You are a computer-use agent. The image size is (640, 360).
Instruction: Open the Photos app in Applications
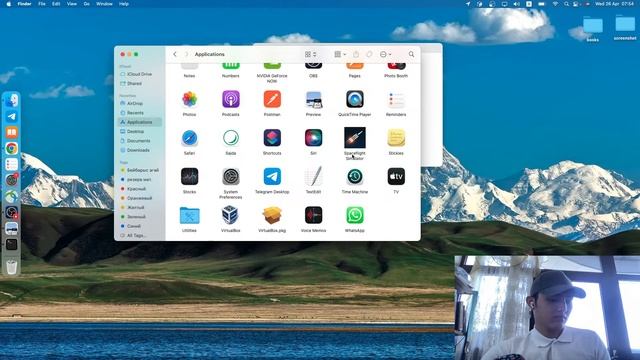[189, 99]
